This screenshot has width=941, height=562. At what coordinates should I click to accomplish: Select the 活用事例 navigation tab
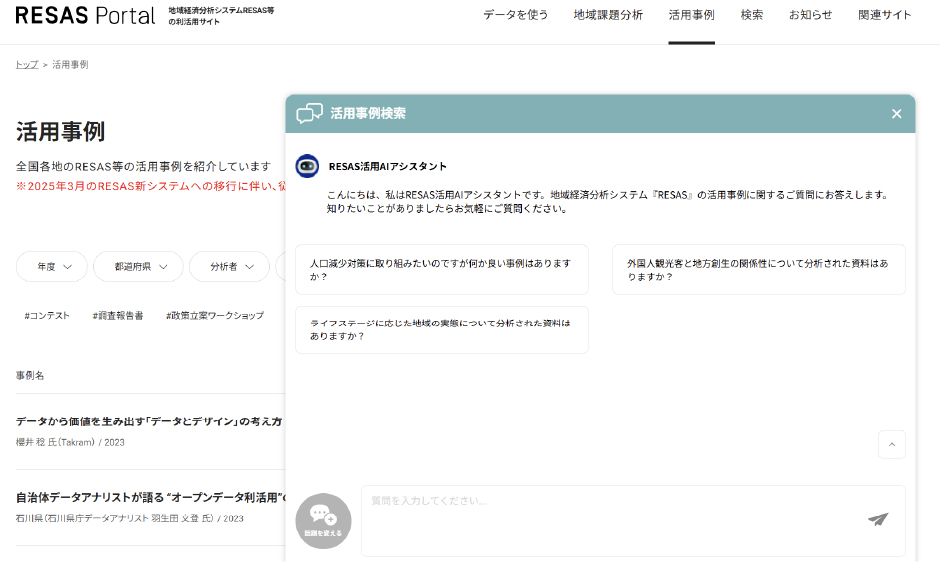pyautogui.click(x=691, y=15)
